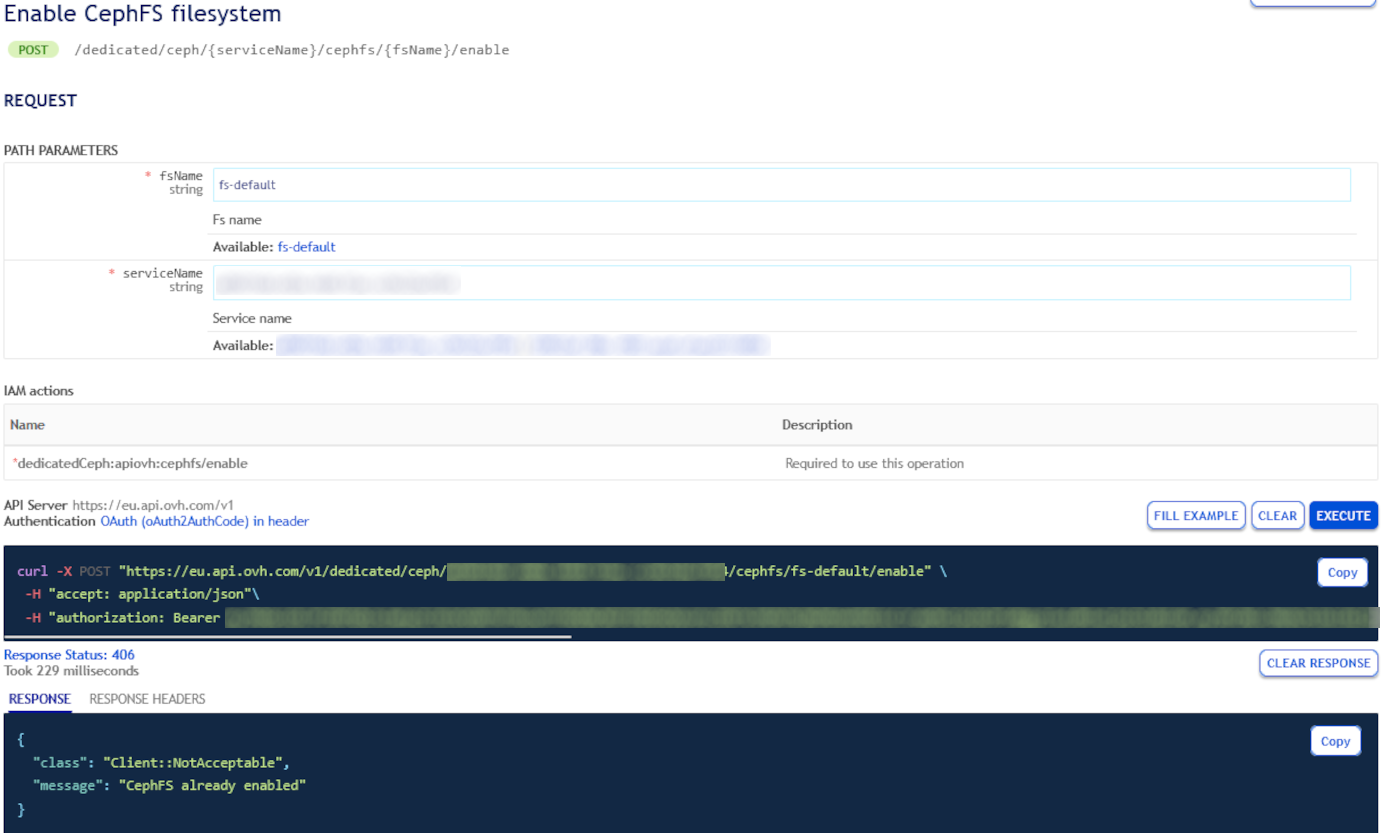Click the dedicatedCeph:apiovh:cephfs/enable IAM action
1400x833 pixels.
coord(130,463)
